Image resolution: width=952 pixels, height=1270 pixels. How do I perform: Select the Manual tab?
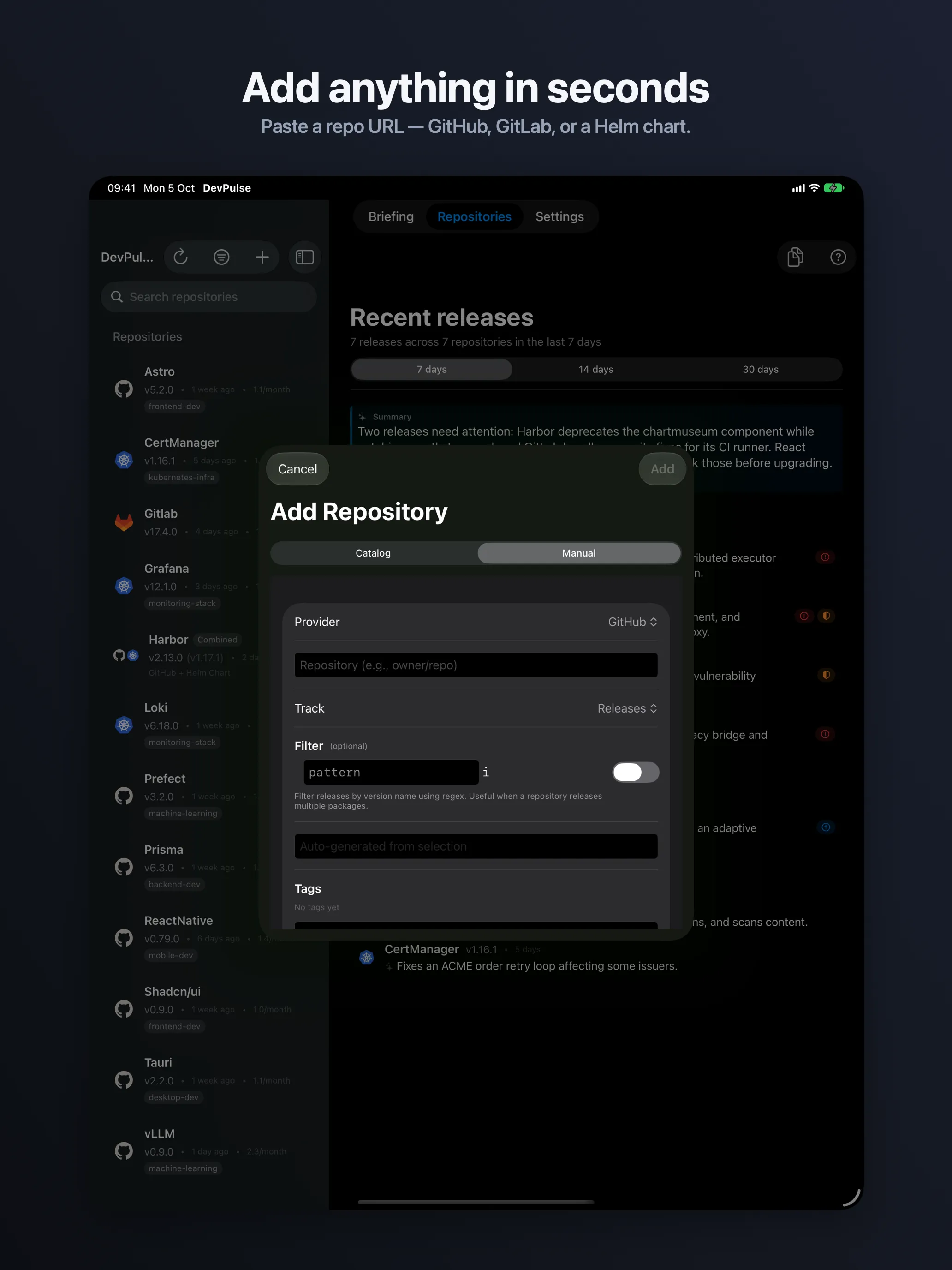point(579,553)
